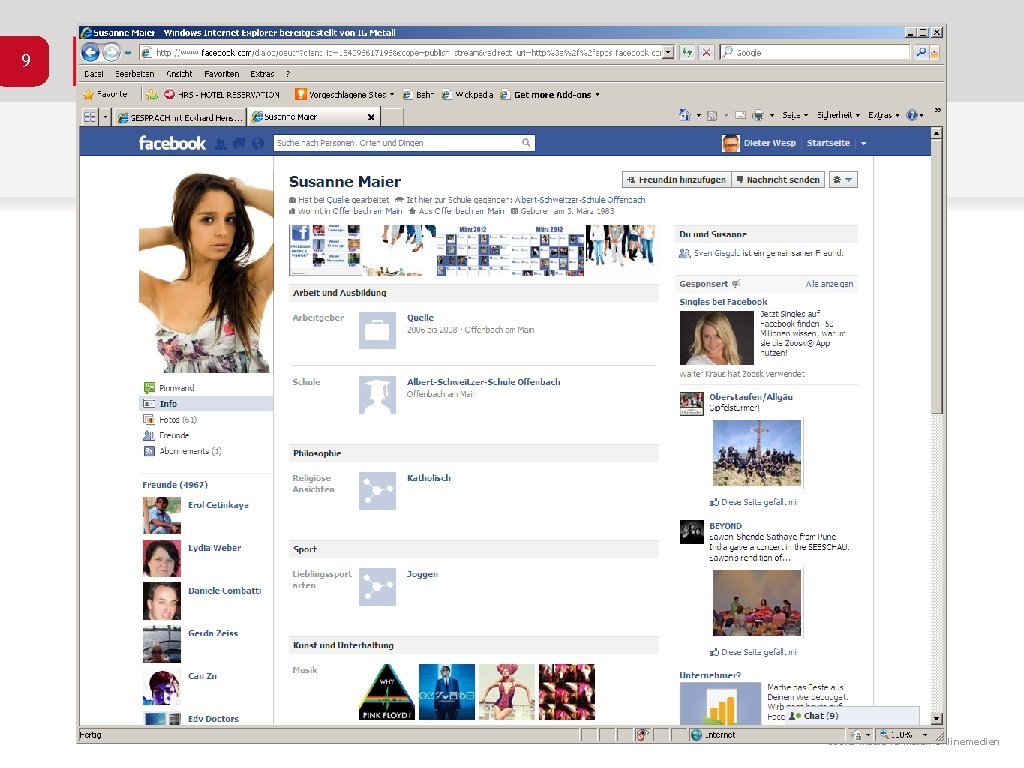Click Nachricht senden button
Image resolution: width=1024 pixels, height=768 pixels.
coord(778,180)
